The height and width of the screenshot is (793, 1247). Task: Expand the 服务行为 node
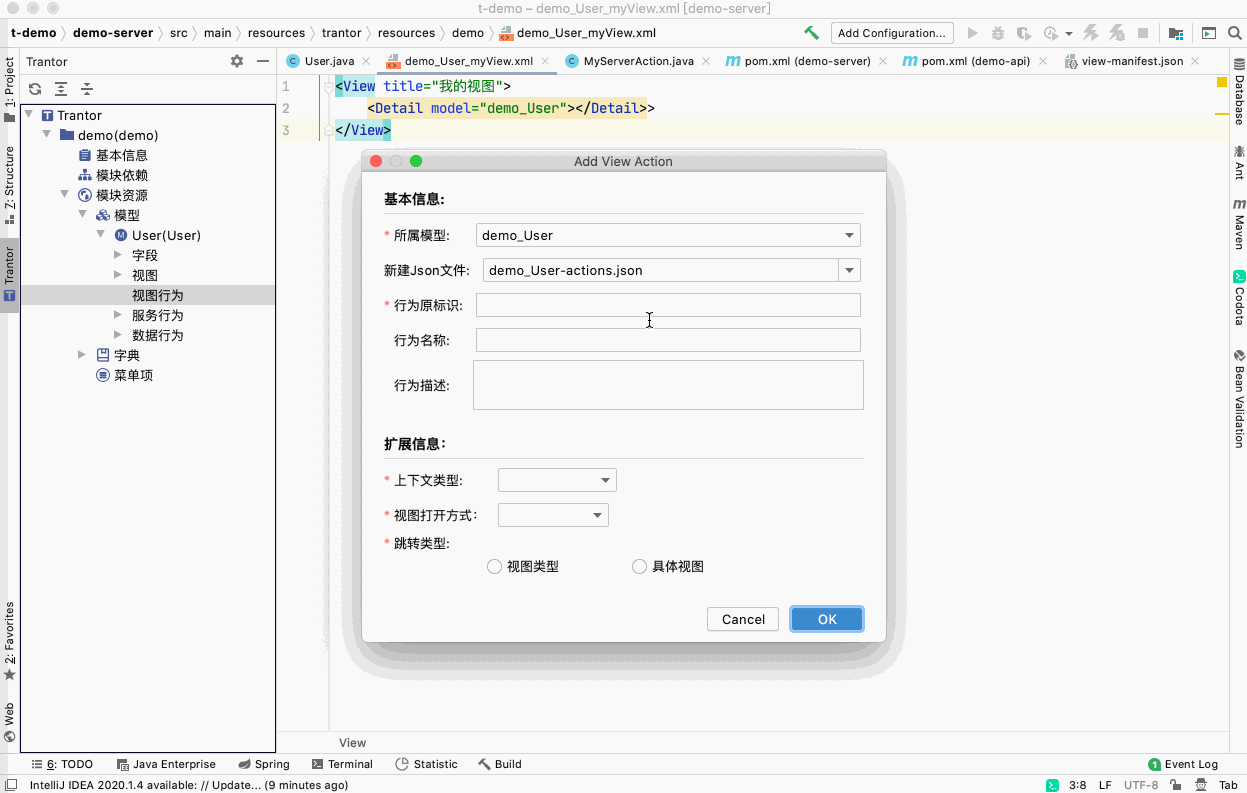coord(119,315)
